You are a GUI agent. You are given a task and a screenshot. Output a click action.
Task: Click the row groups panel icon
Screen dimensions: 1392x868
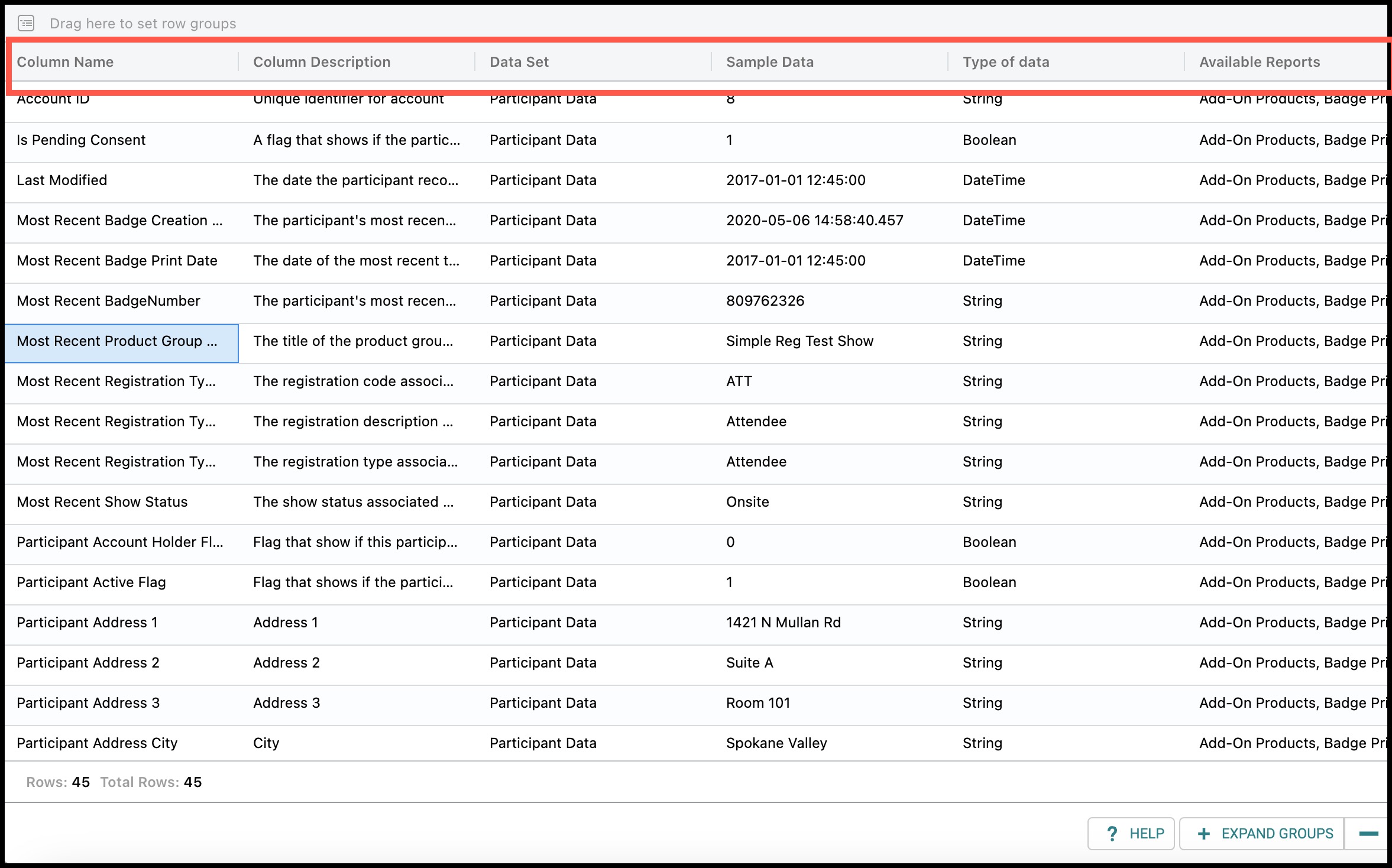[x=26, y=24]
